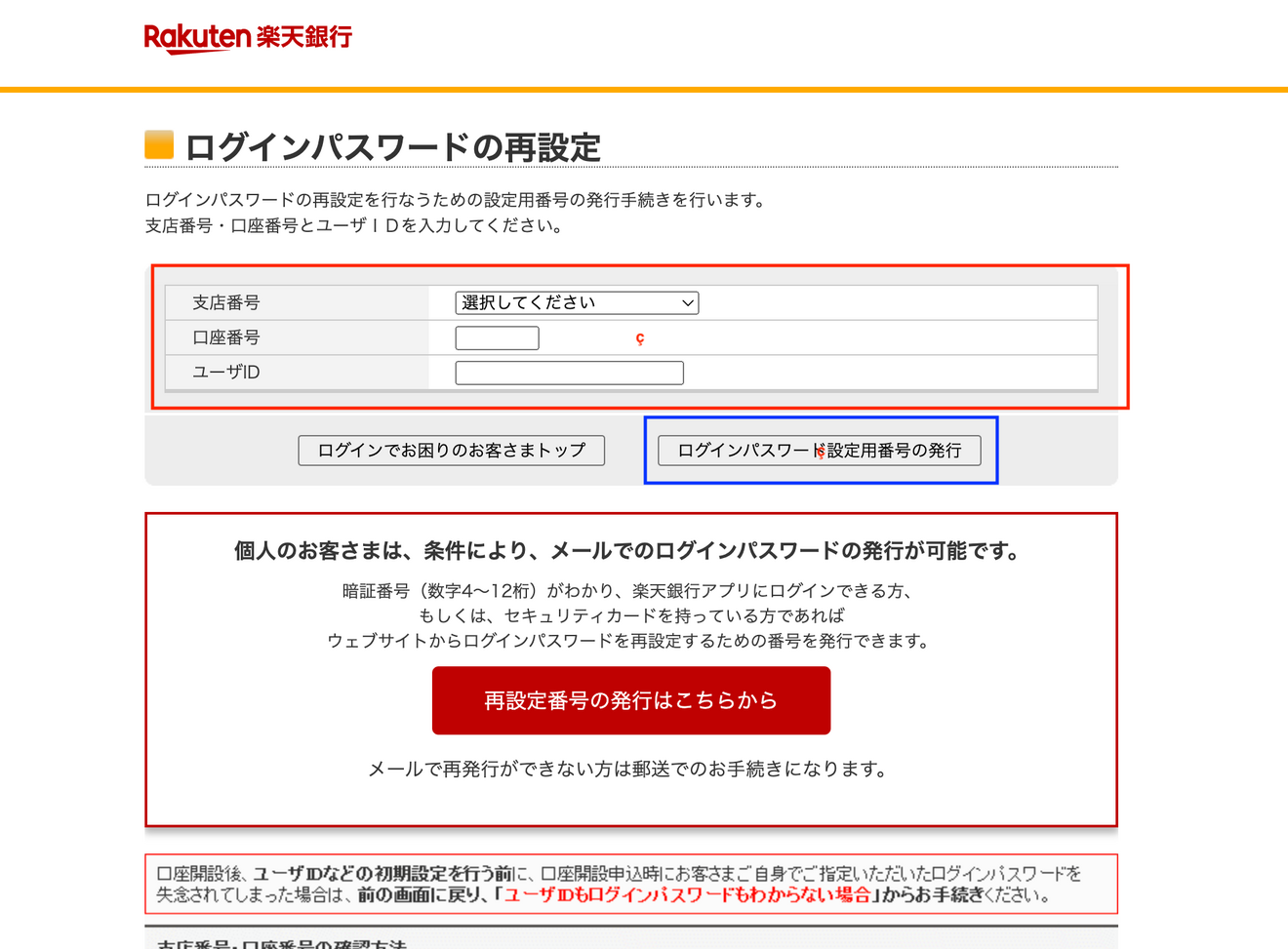This screenshot has width=1288, height=949.
Task: Click もしくは、セキュリティカードを持っている方 text
Action: 631,615
